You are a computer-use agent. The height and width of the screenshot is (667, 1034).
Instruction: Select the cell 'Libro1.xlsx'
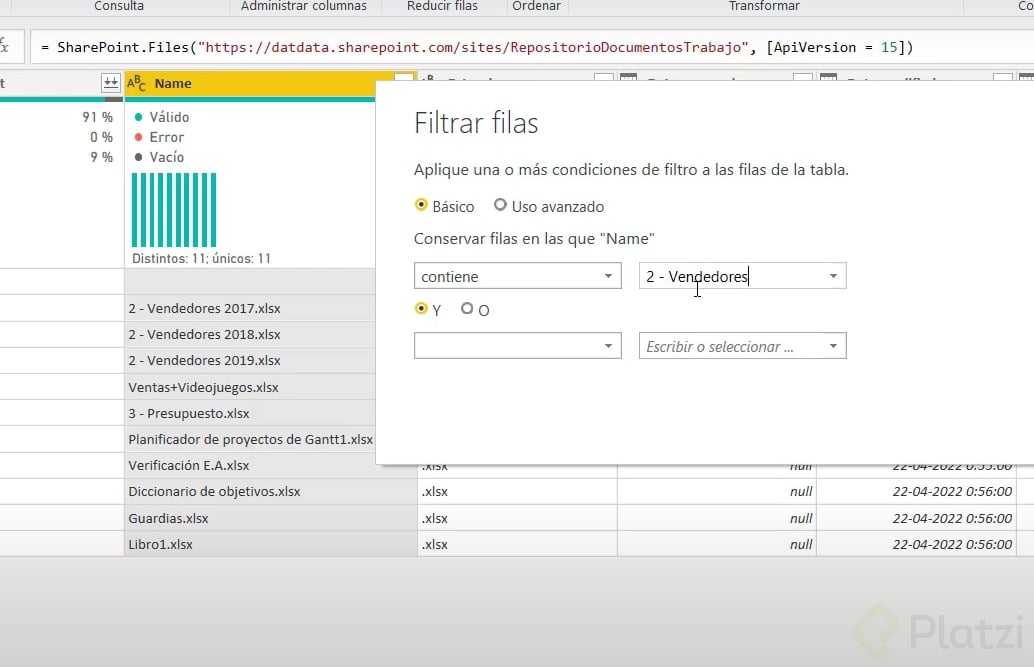270,544
